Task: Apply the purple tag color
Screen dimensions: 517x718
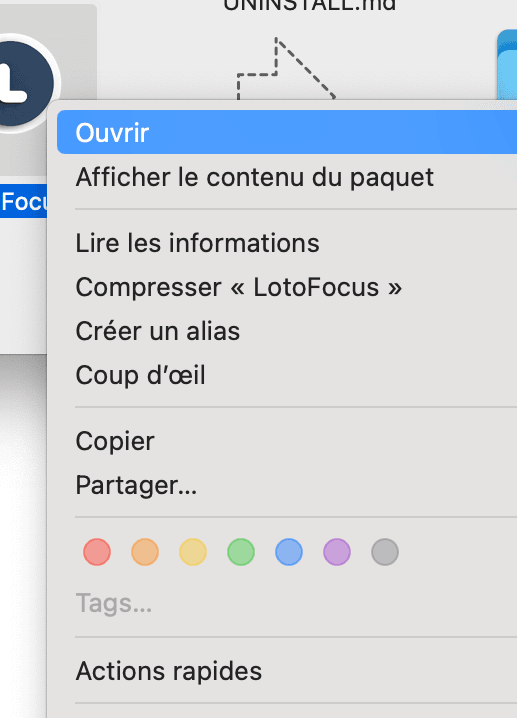Action: click(x=337, y=552)
